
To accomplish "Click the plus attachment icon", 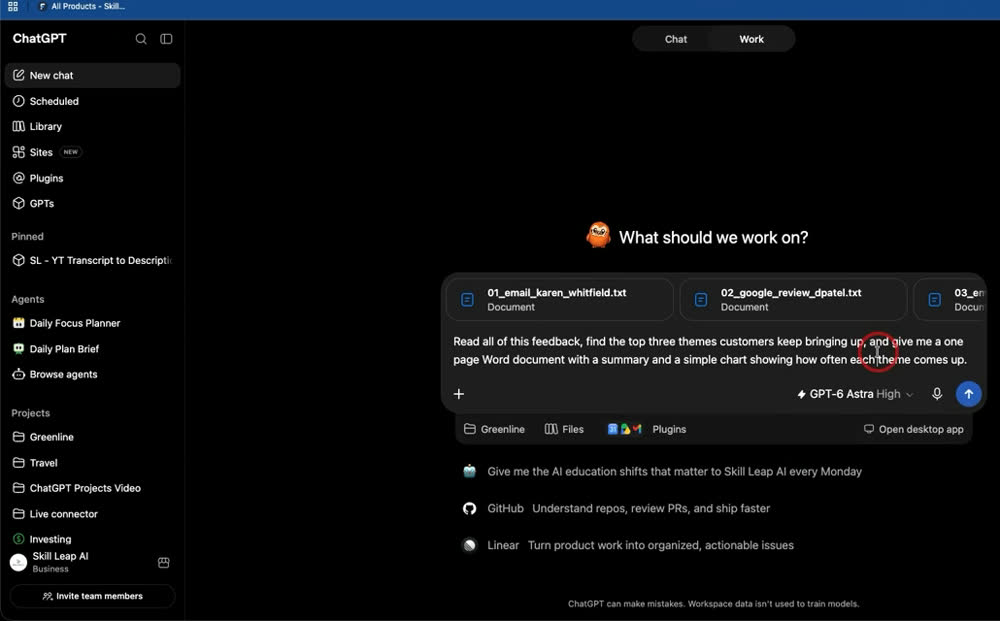I will [x=459, y=394].
